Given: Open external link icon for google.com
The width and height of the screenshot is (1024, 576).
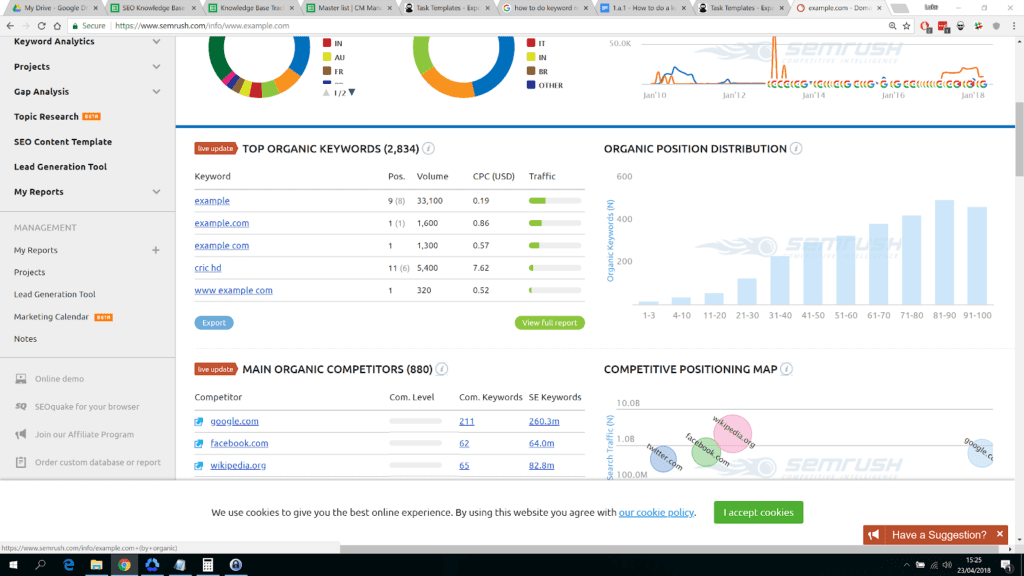Looking at the screenshot, I should click(x=199, y=422).
